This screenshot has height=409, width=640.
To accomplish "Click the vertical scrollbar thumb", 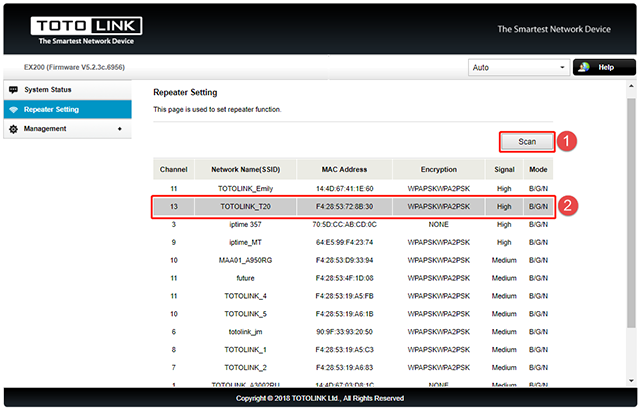I will click(x=631, y=212).
